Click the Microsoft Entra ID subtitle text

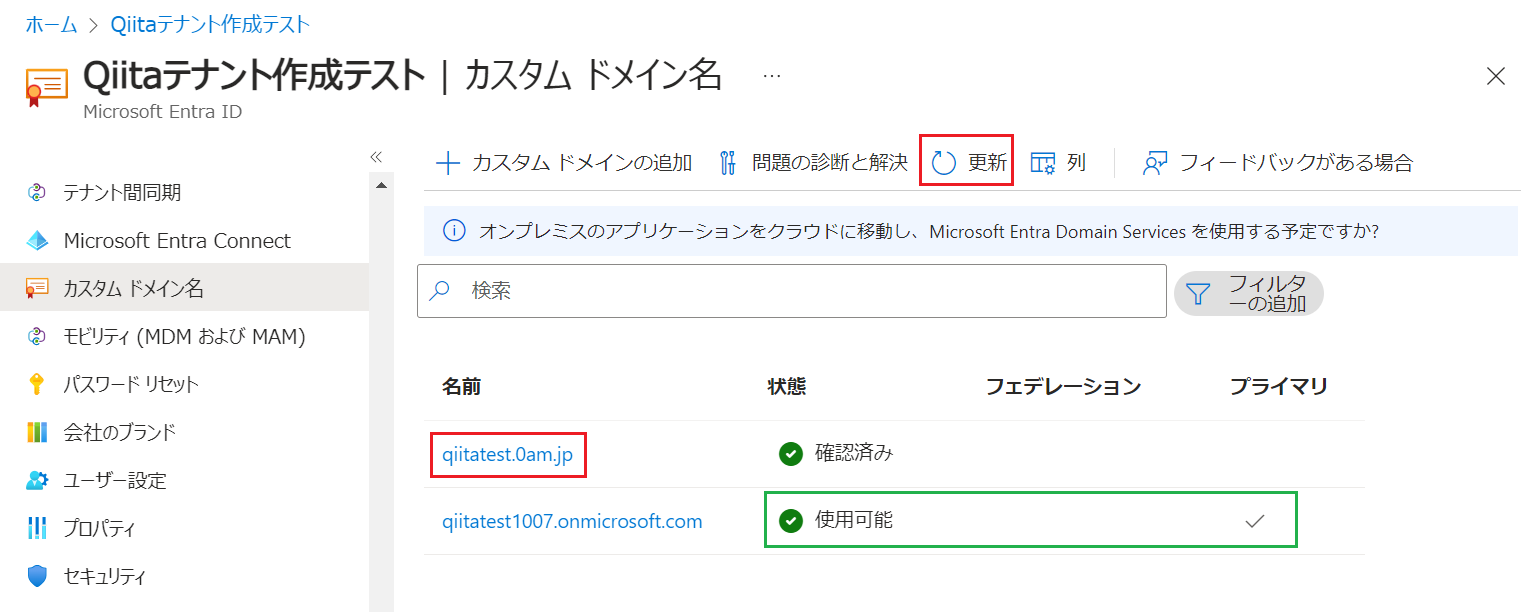pos(162,112)
